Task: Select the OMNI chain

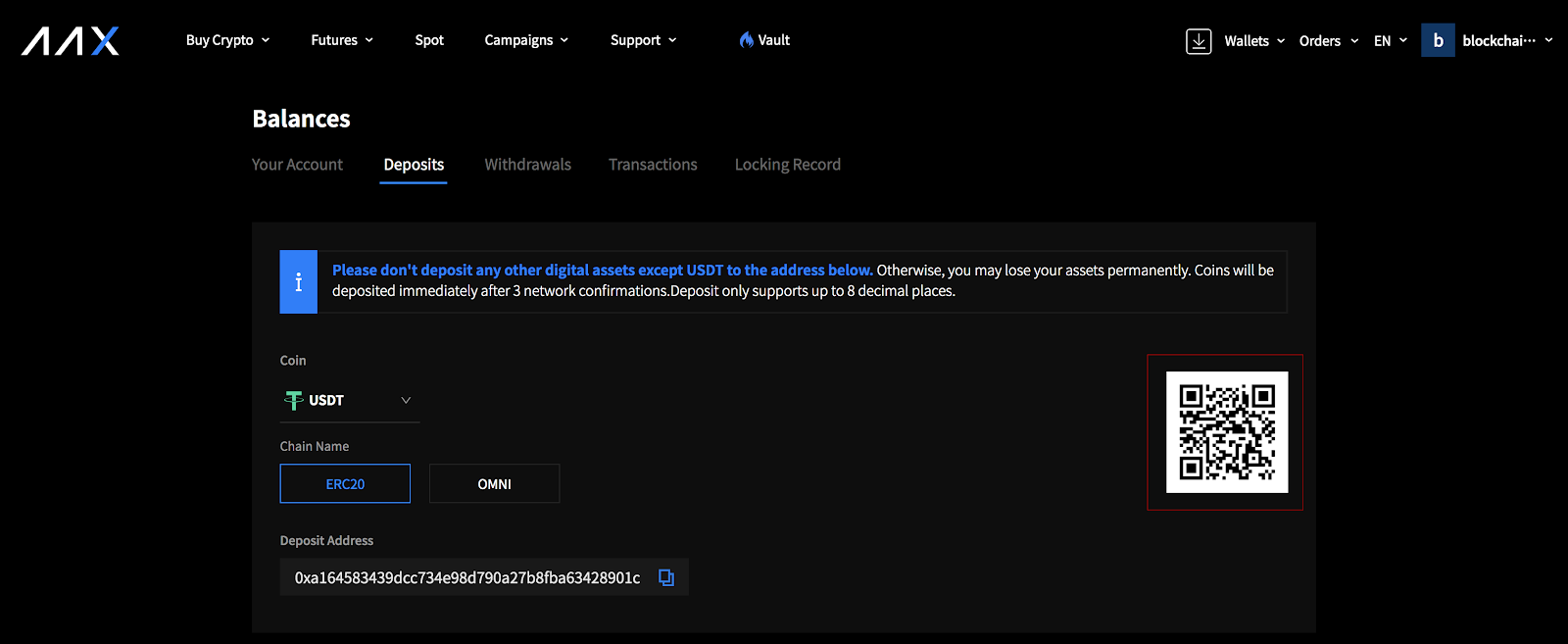Action: 495,483
